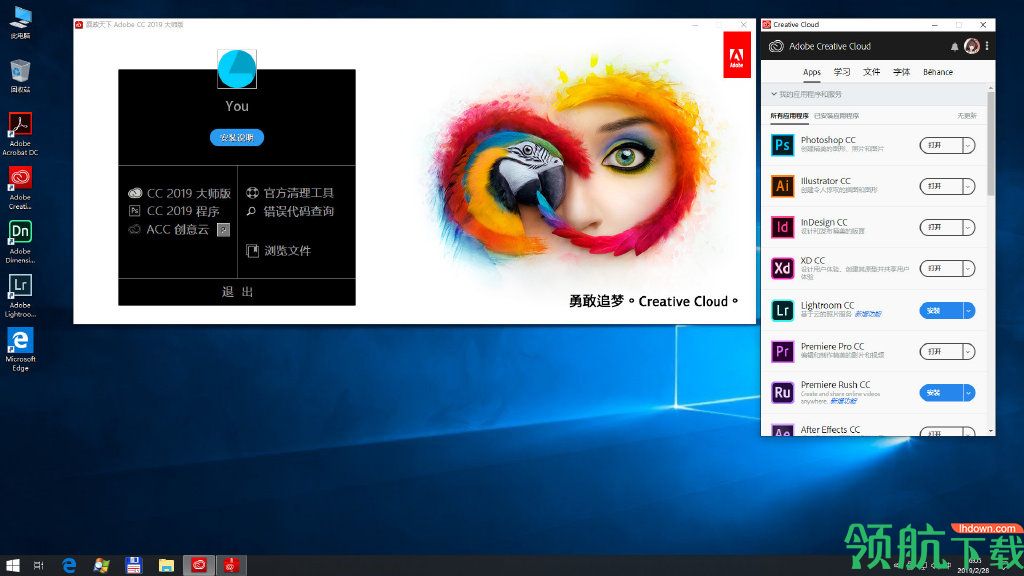Screen dimensions: 1024x576
Task: Click the 无更新 status text
Action: coord(967,116)
